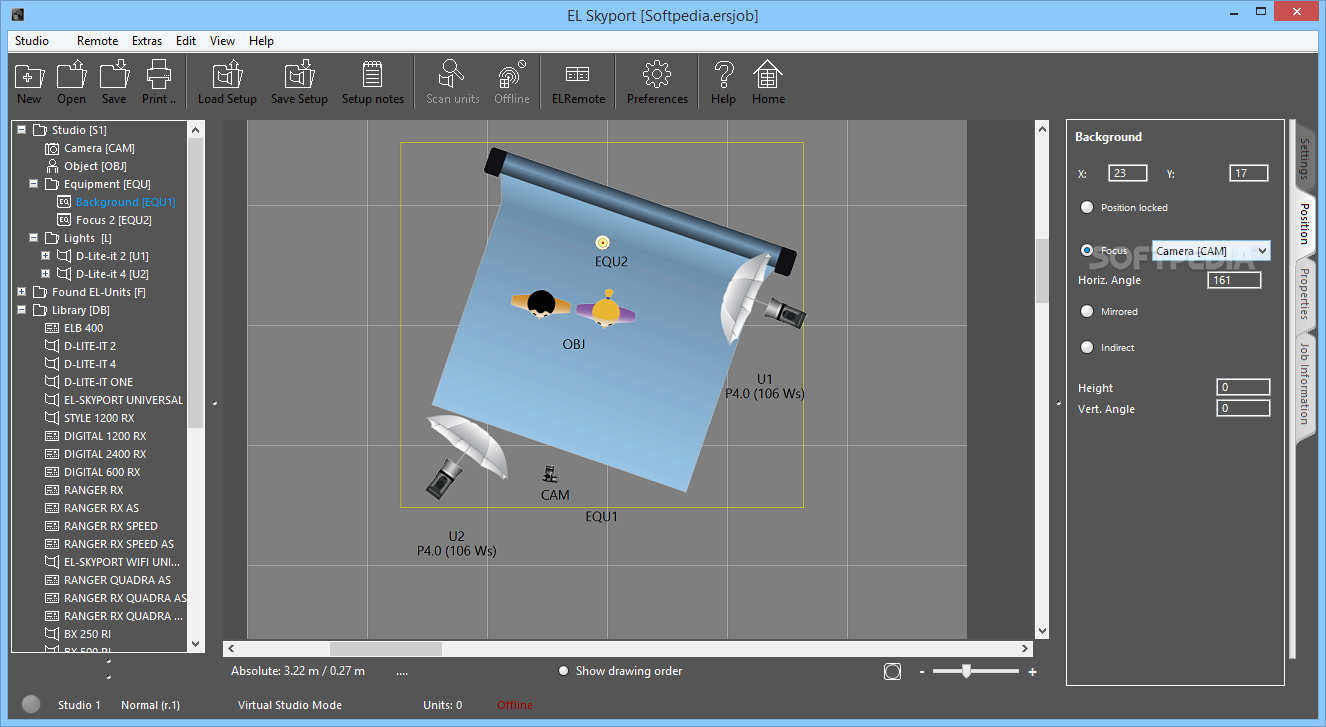Expand the D-Lite-it 4 [U2] node
Viewport: 1326px width, 727px height.
(46, 274)
